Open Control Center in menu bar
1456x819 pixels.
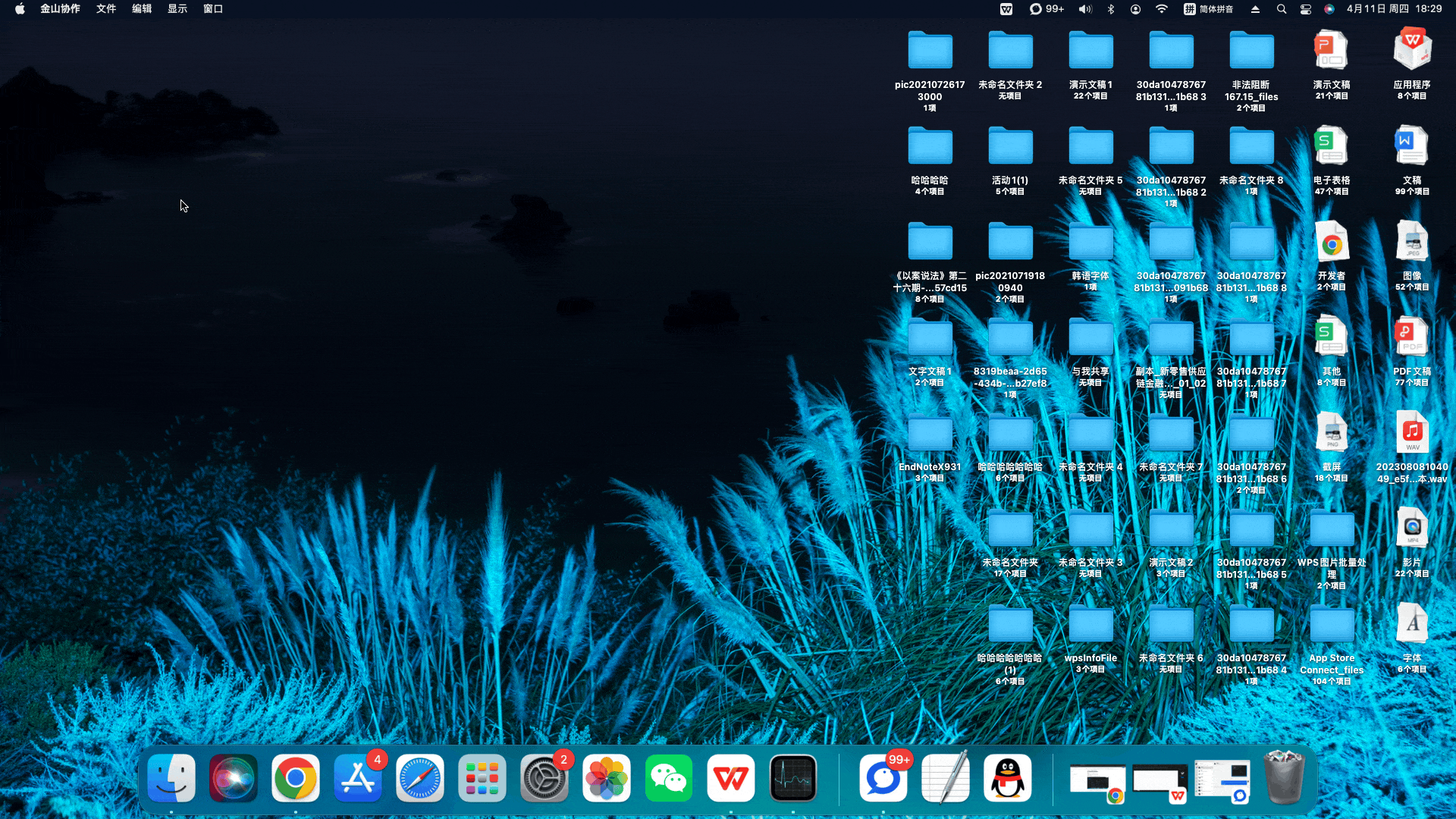tap(1305, 9)
